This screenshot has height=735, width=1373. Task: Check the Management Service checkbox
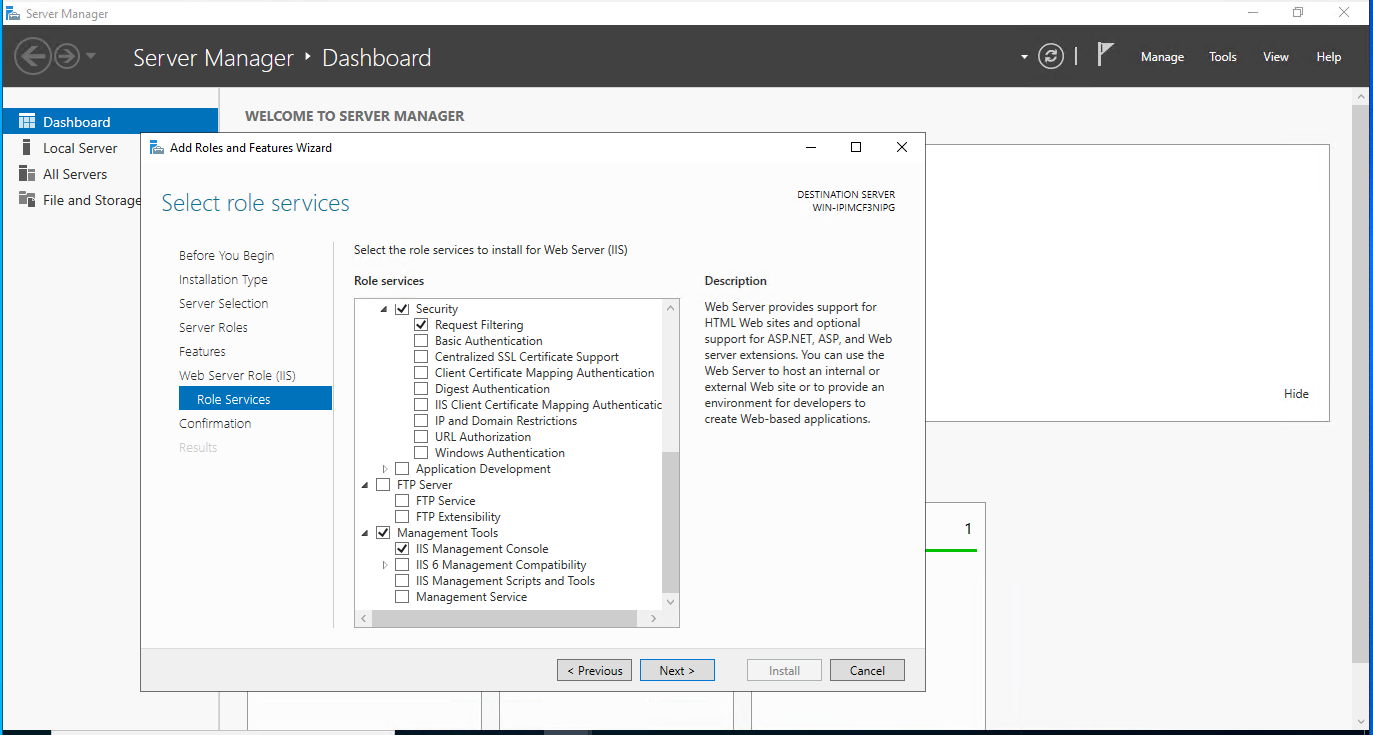coord(402,597)
